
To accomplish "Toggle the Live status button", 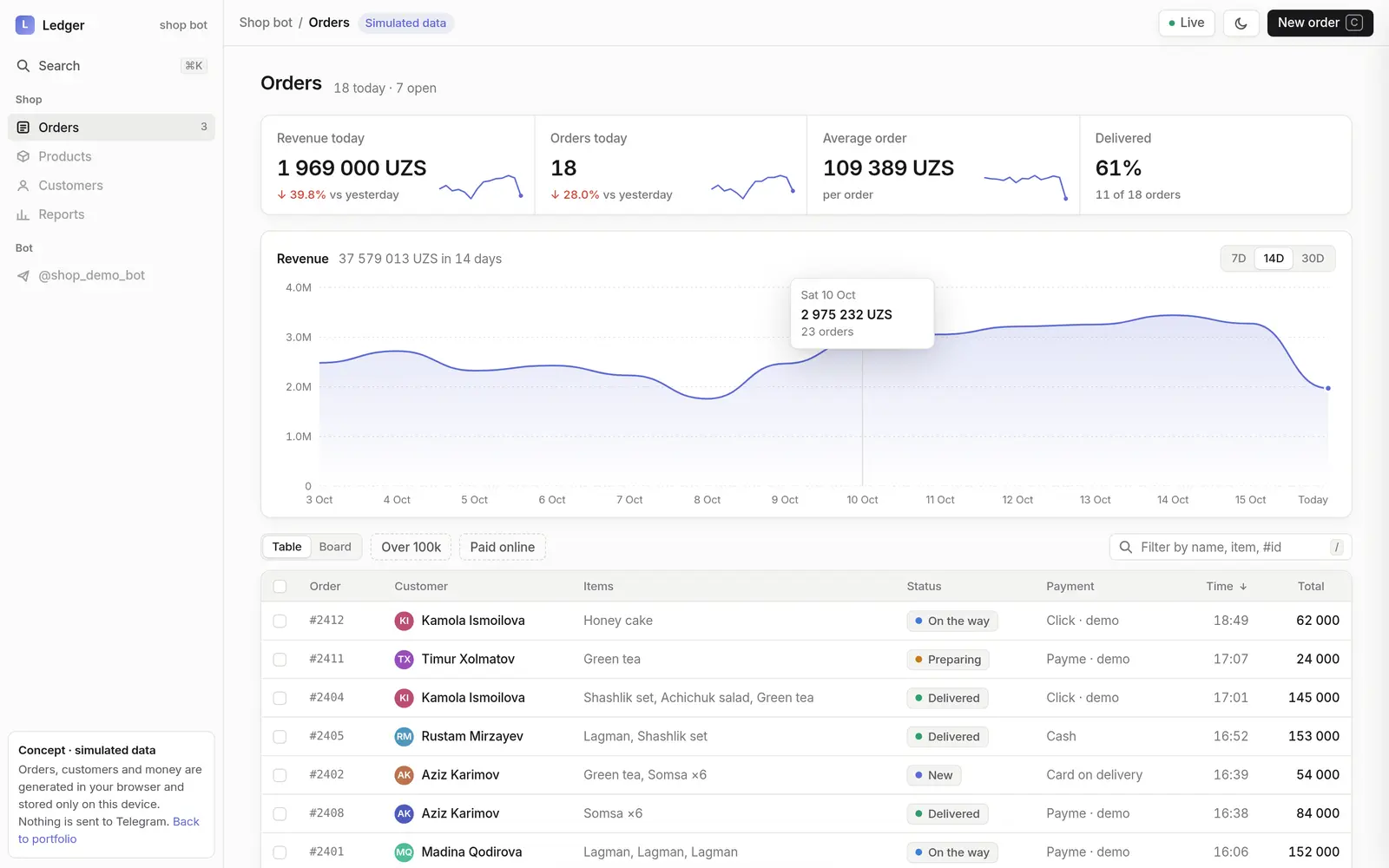I will [x=1186, y=23].
